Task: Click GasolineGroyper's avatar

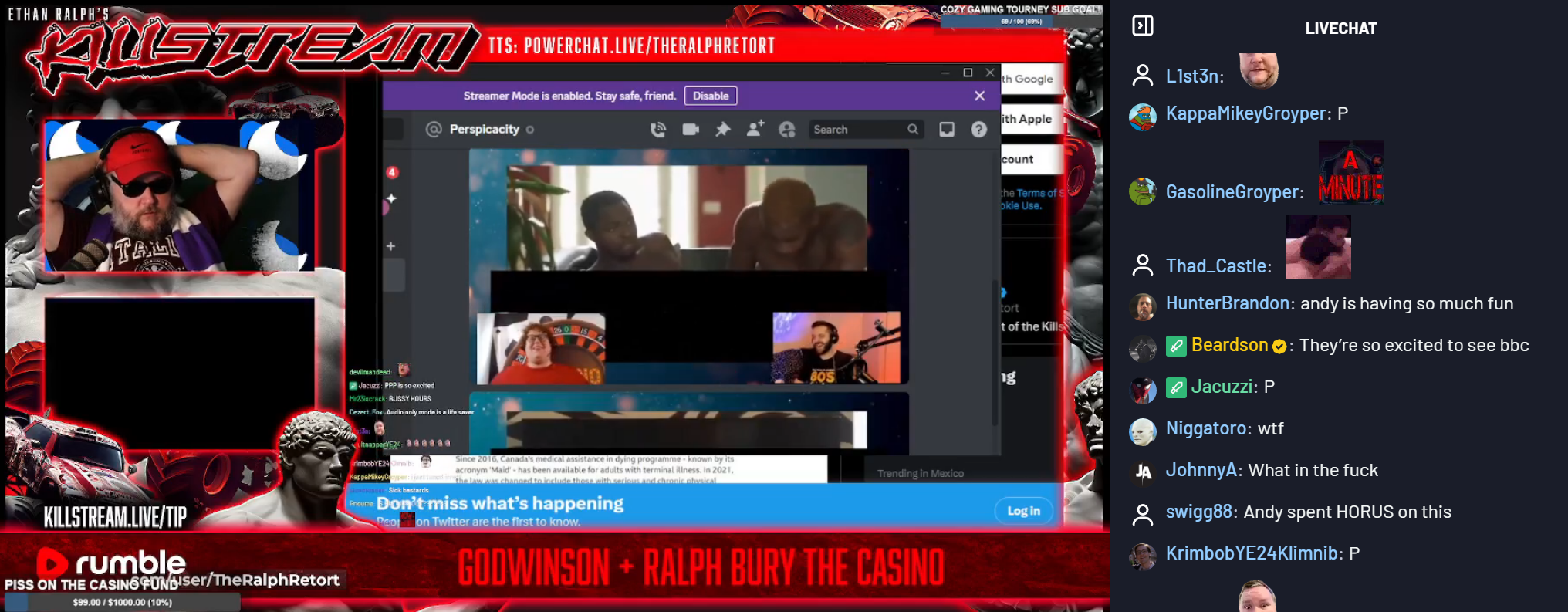Action: [1142, 191]
